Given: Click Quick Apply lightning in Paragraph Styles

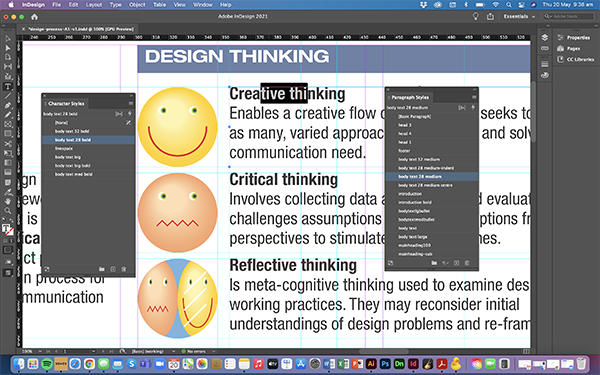Looking at the screenshot, I should (x=473, y=108).
